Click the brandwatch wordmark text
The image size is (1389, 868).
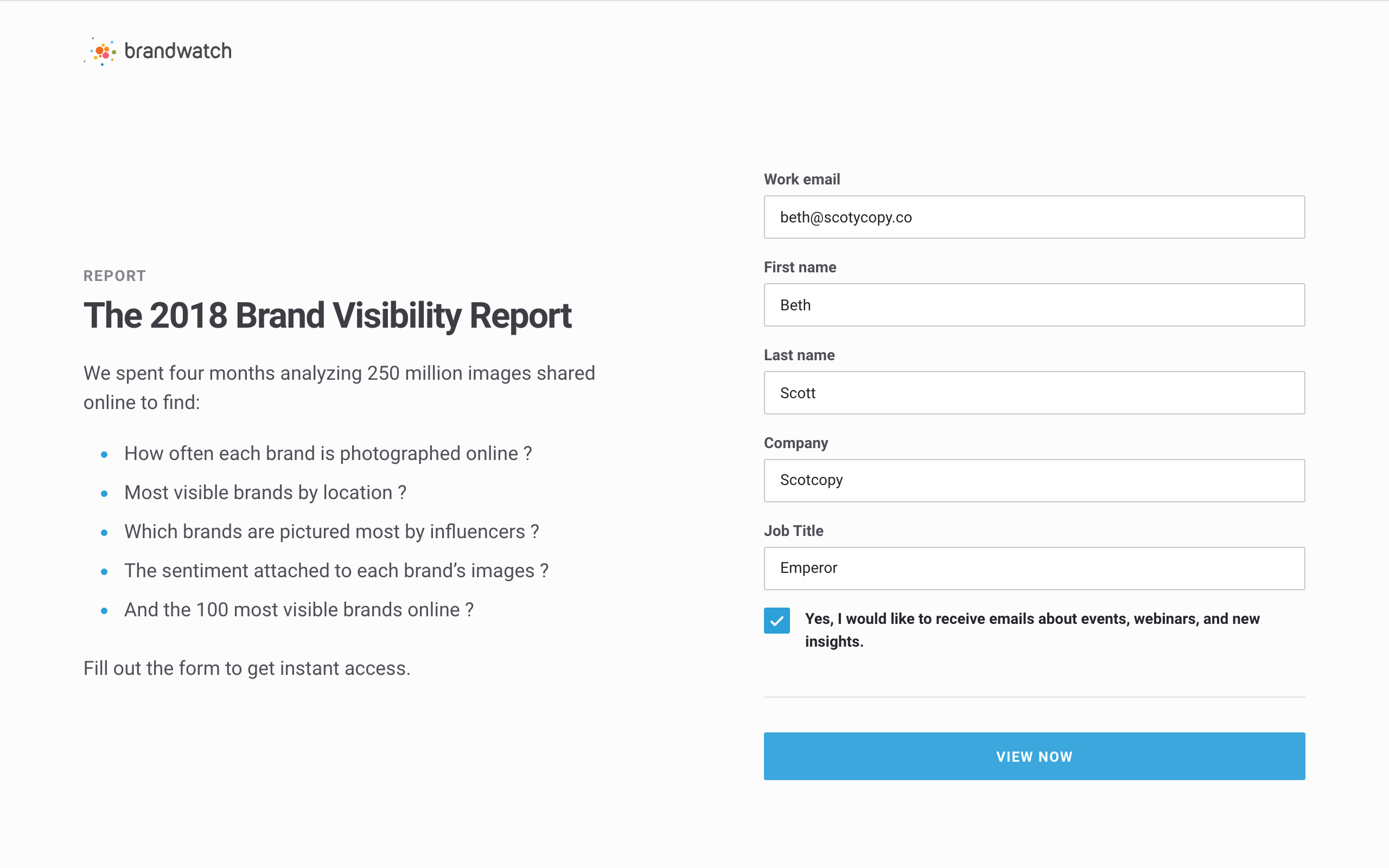(178, 51)
